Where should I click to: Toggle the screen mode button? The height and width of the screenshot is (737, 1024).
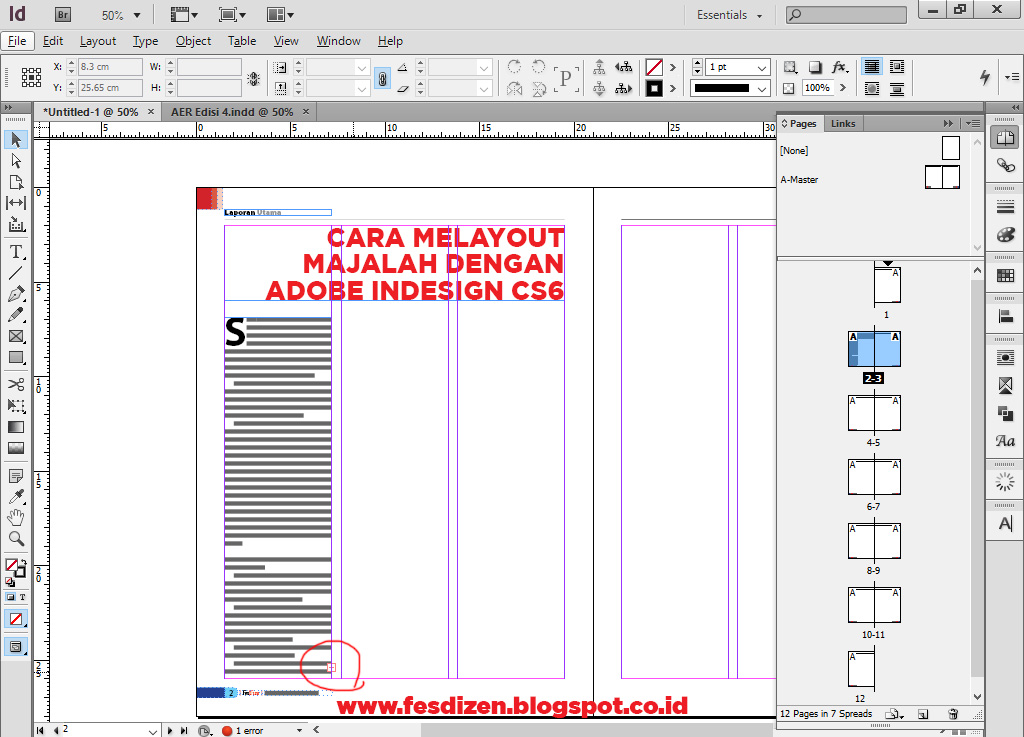pyautogui.click(x=16, y=647)
